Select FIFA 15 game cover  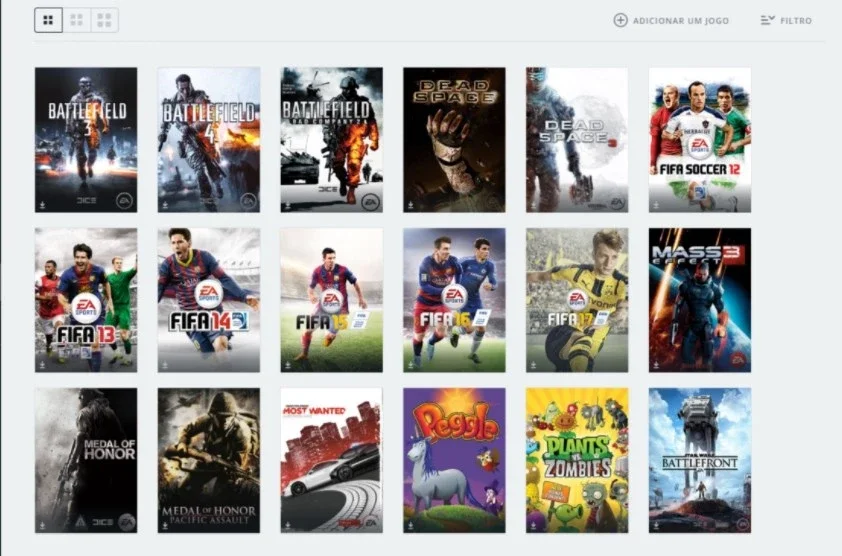click(x=331, y=300)
